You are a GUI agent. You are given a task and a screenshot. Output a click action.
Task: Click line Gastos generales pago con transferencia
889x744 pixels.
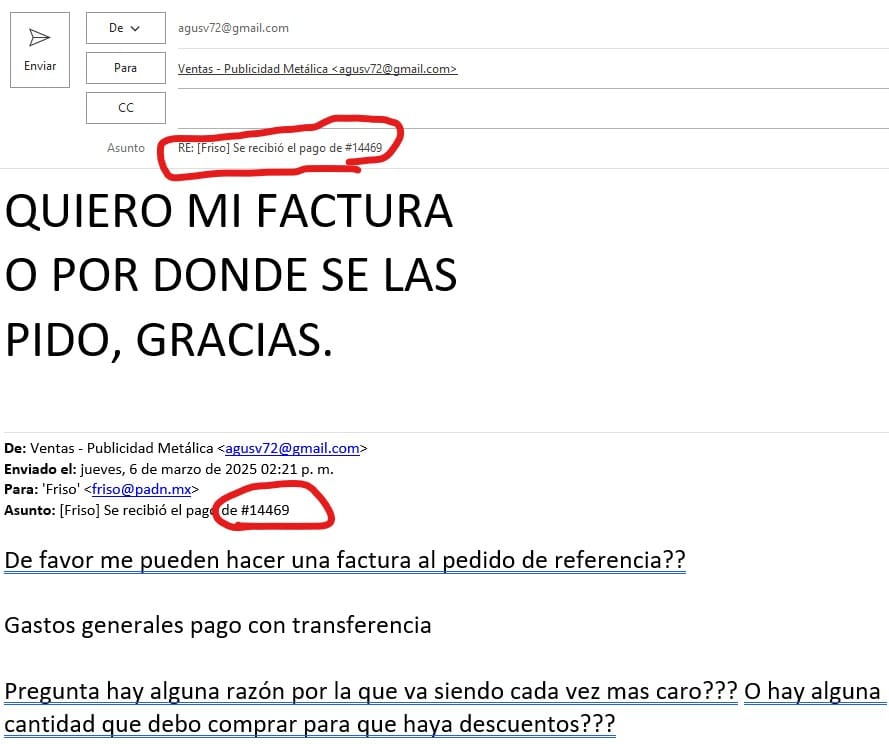[218, 625]
